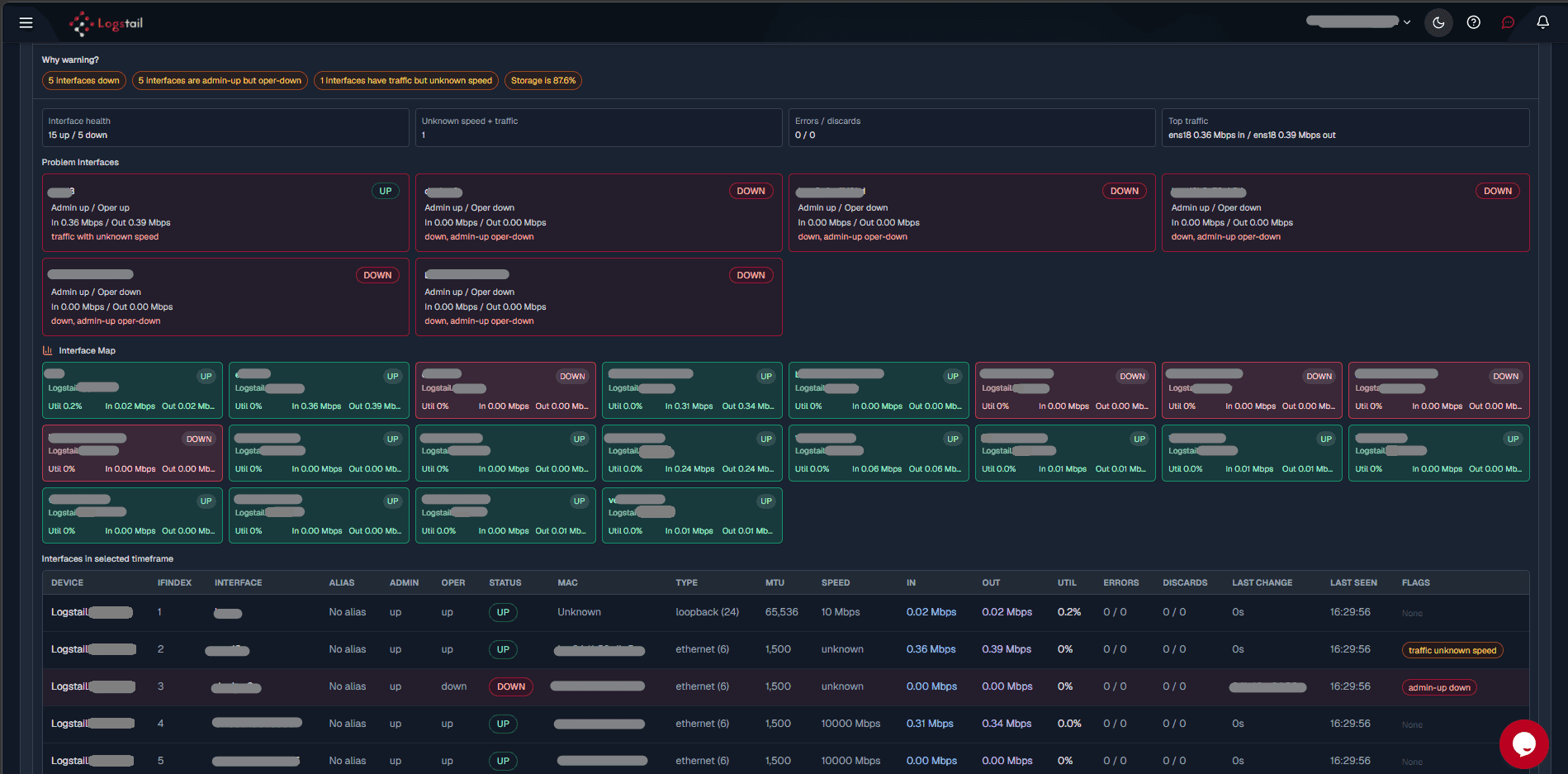Sort table by OUT column
Screen dimensions: 1568x774
(x=991, y=583)
